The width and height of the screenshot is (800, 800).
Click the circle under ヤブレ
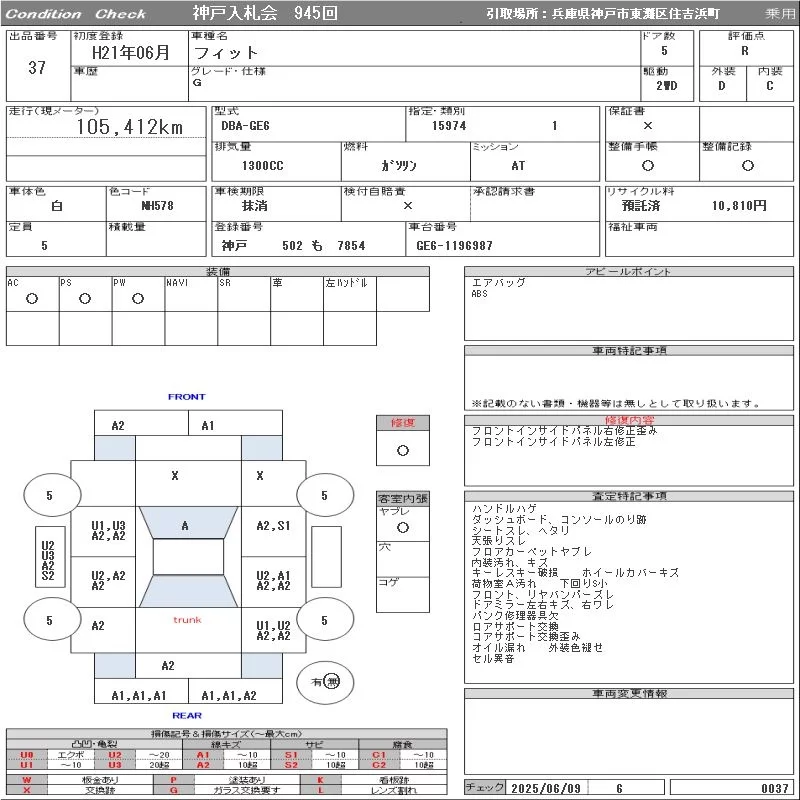pyautogui.click(x=403, y=528)
